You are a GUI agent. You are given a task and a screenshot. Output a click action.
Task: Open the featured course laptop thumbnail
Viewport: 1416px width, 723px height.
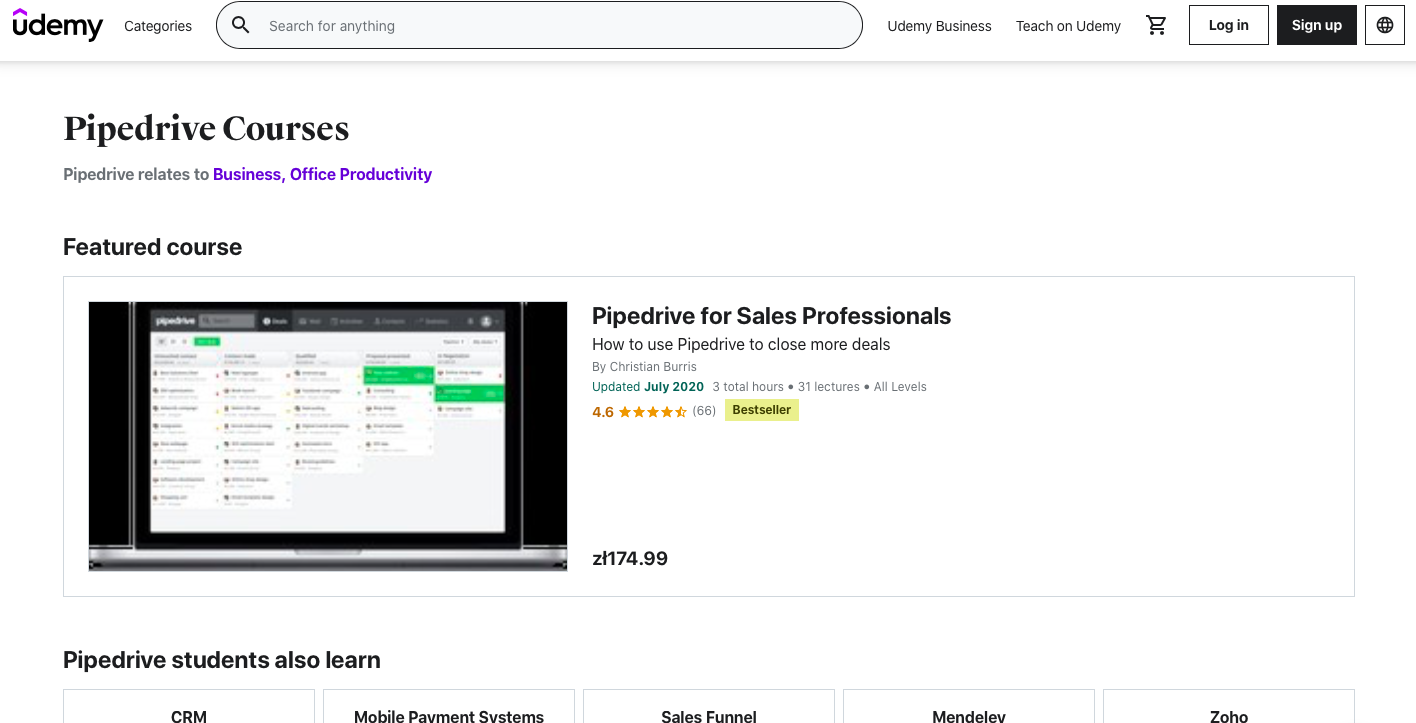click(x=328, y=436)
